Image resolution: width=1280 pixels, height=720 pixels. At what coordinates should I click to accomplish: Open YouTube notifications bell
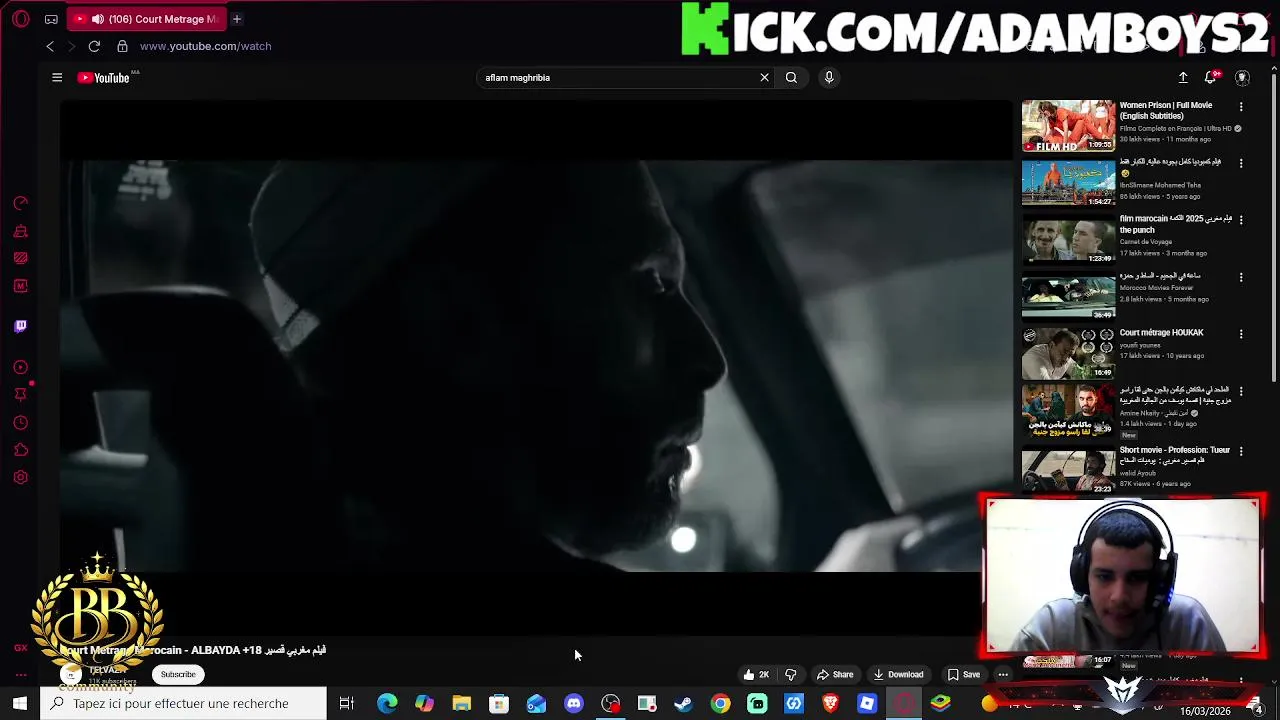coord(1211,77)
